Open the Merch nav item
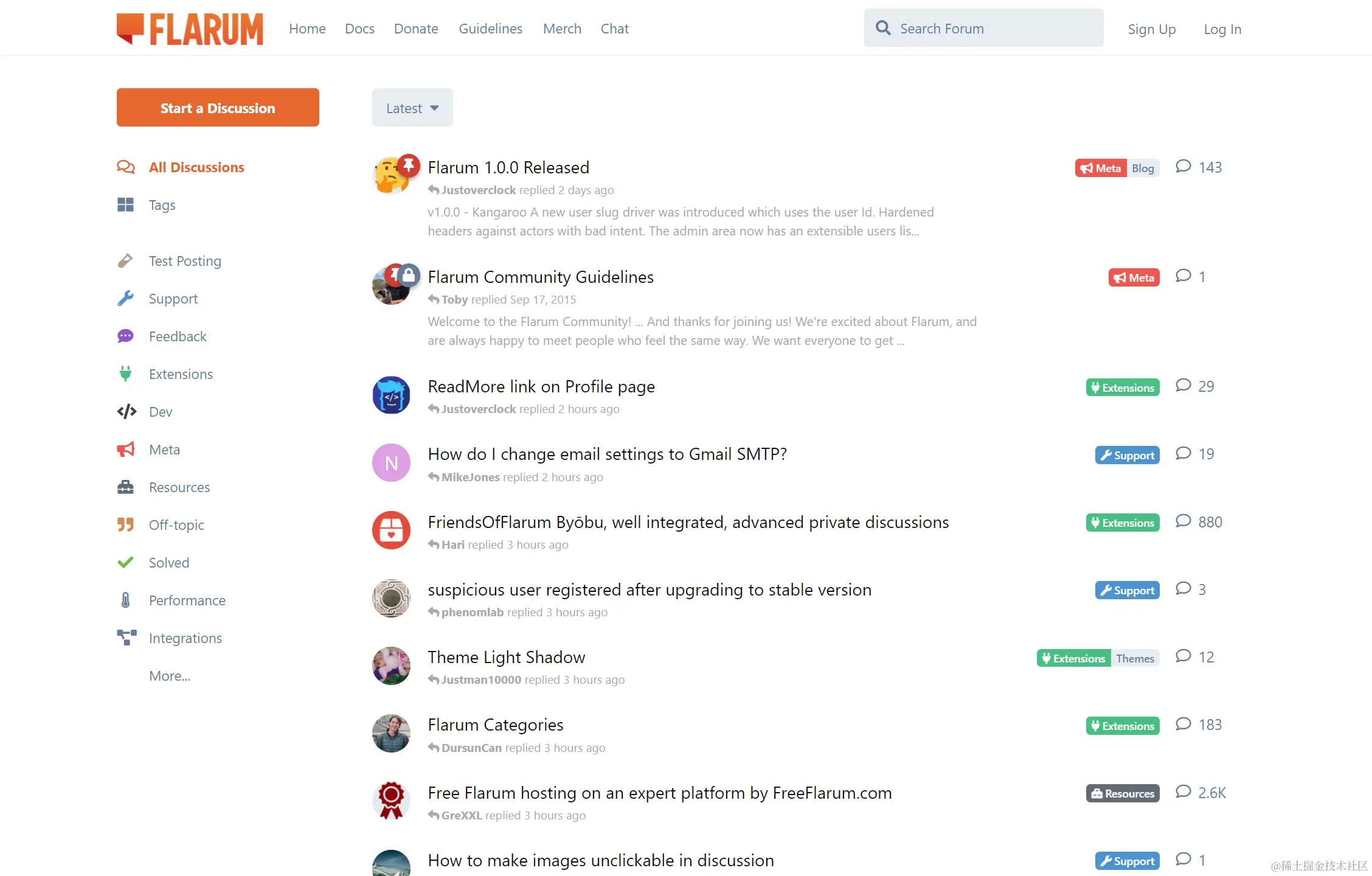This screenshot has width=1372, height=876. click(562, 29)
